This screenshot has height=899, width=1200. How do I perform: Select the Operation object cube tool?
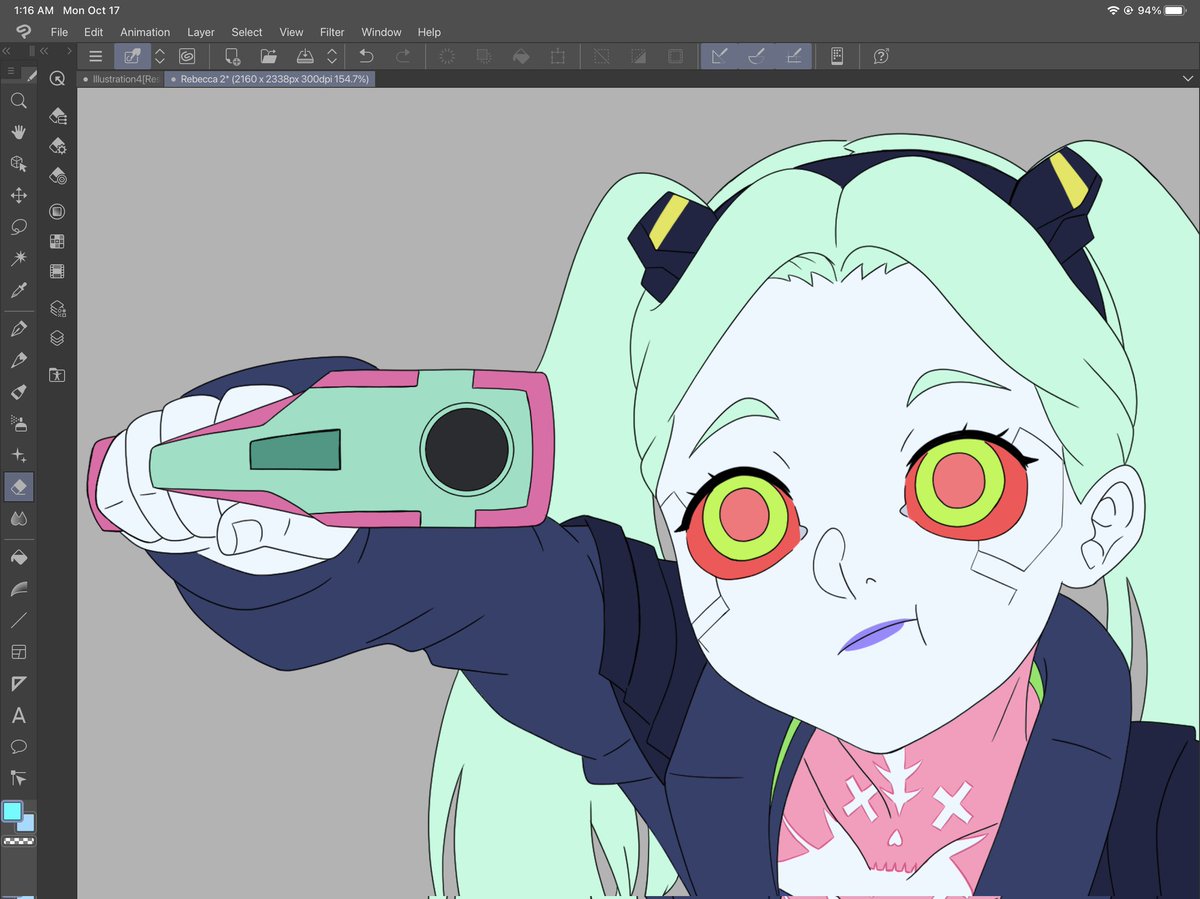click(x=18, y=163)
